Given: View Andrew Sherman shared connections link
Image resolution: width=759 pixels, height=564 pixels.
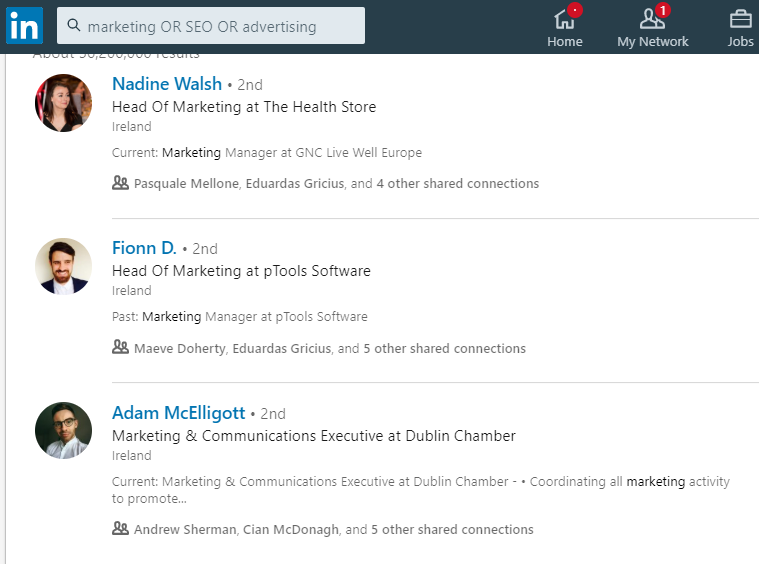Looking at the screenshot, I should [x=334, y=530].
